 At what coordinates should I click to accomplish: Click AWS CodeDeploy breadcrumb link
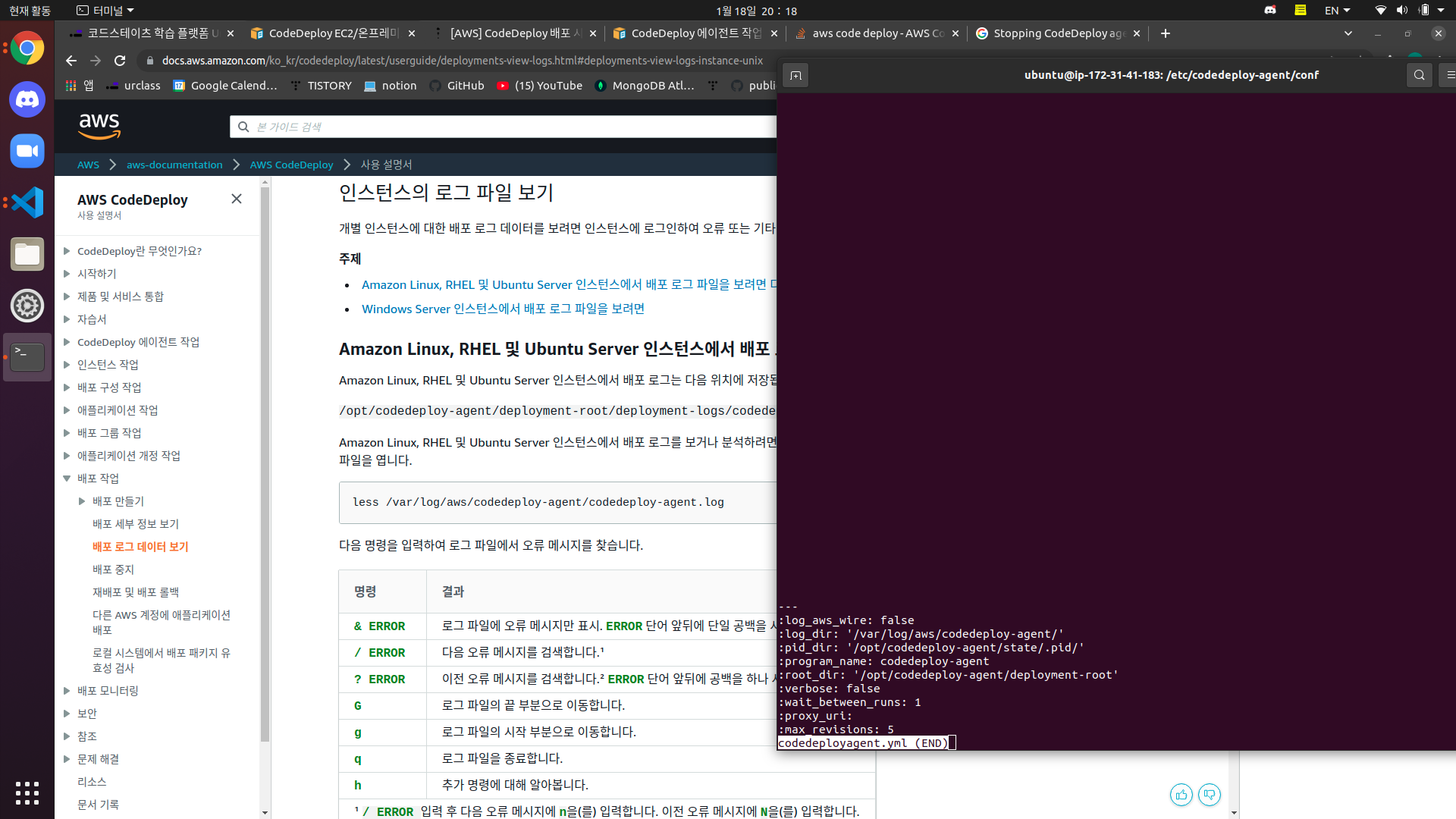[x=291, y=165]
